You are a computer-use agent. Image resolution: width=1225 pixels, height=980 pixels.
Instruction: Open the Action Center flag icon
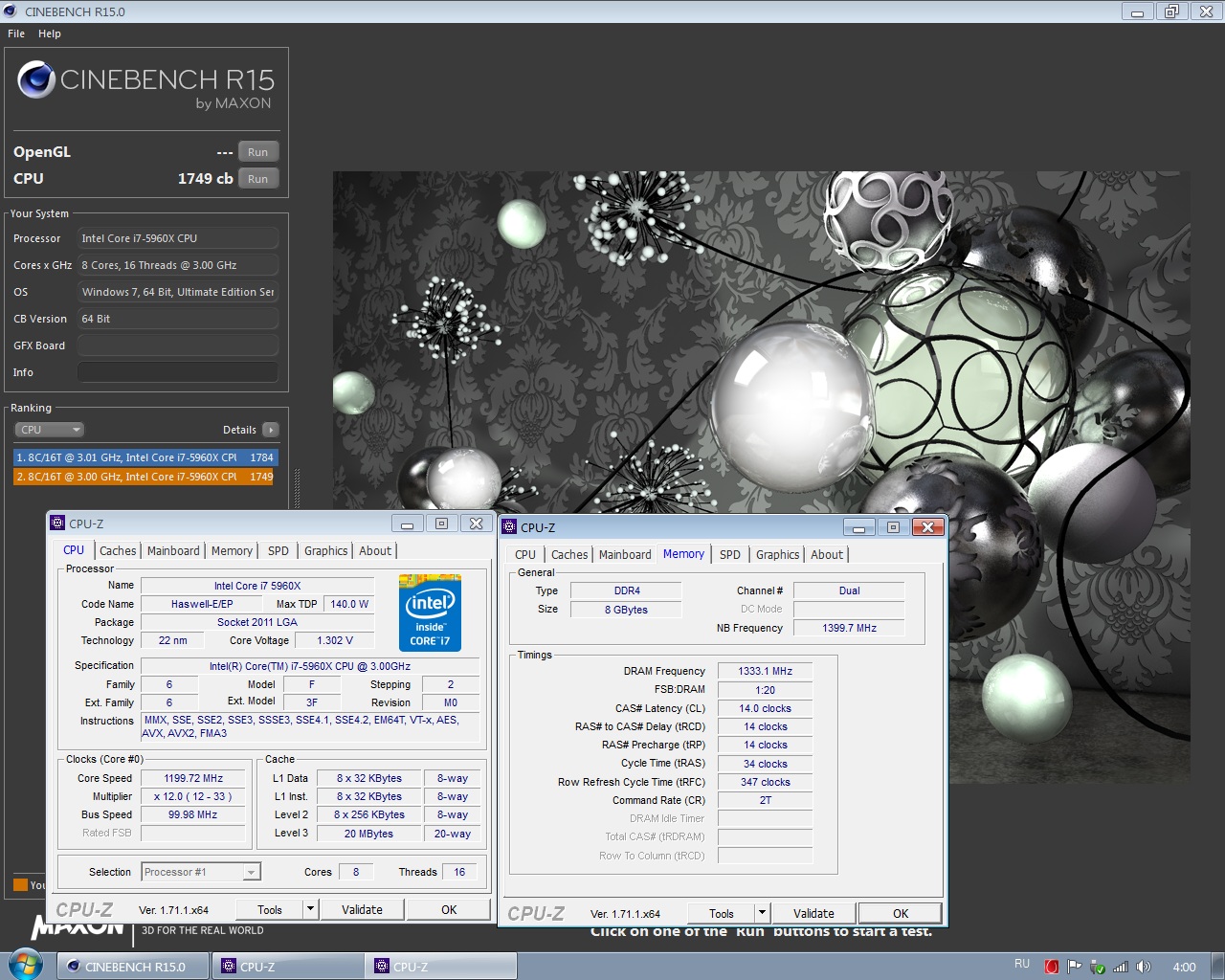tap(1074, 967)
